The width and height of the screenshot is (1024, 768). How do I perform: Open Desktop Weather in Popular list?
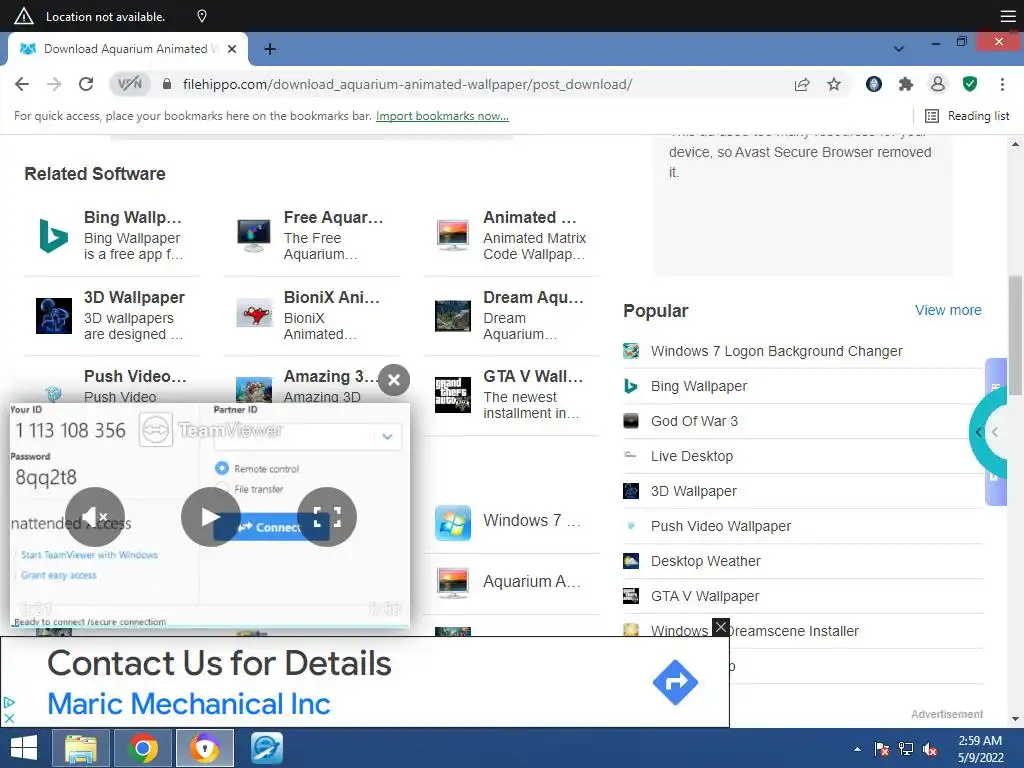705,562
